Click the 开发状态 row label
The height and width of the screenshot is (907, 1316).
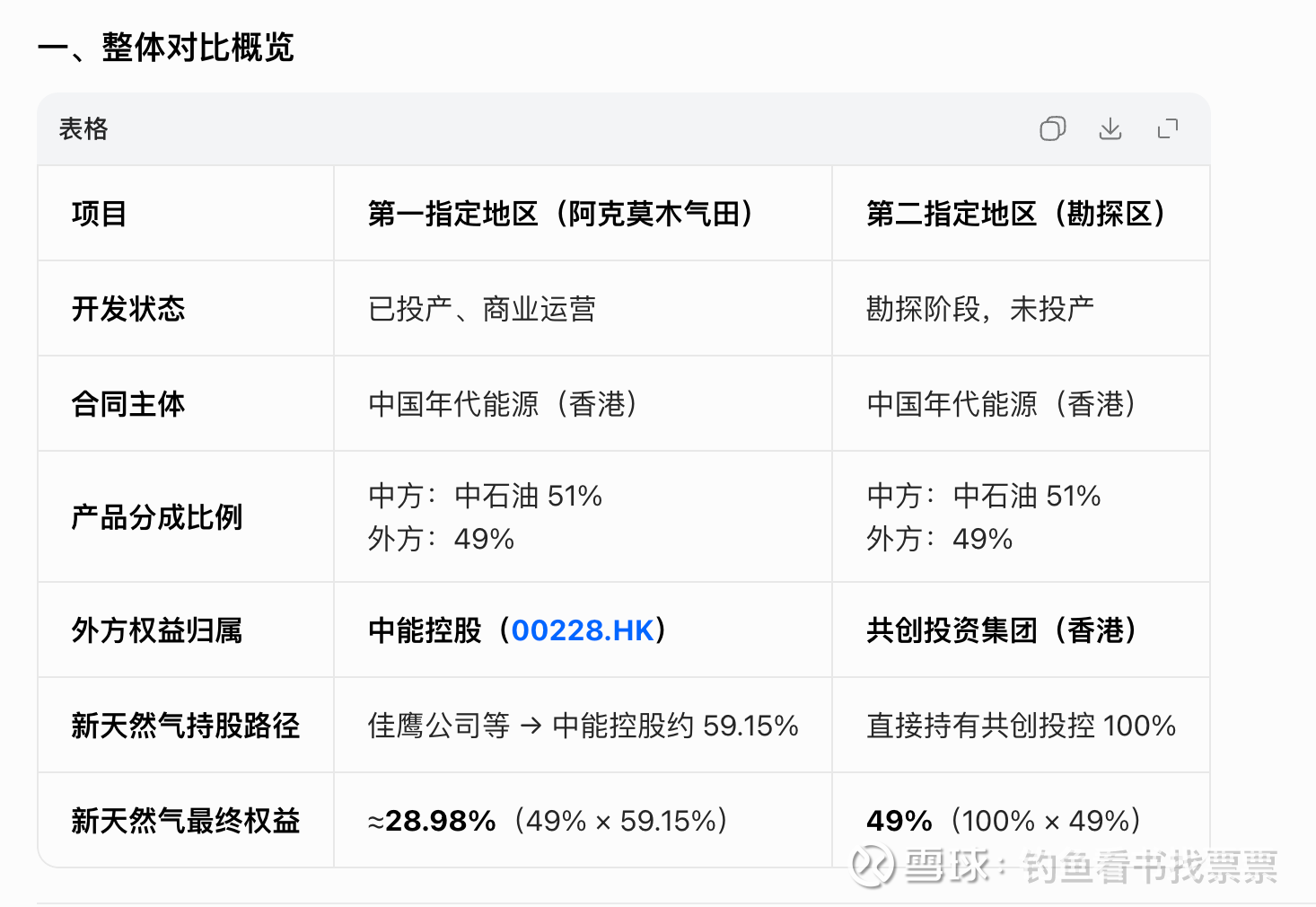click(128, 309)
